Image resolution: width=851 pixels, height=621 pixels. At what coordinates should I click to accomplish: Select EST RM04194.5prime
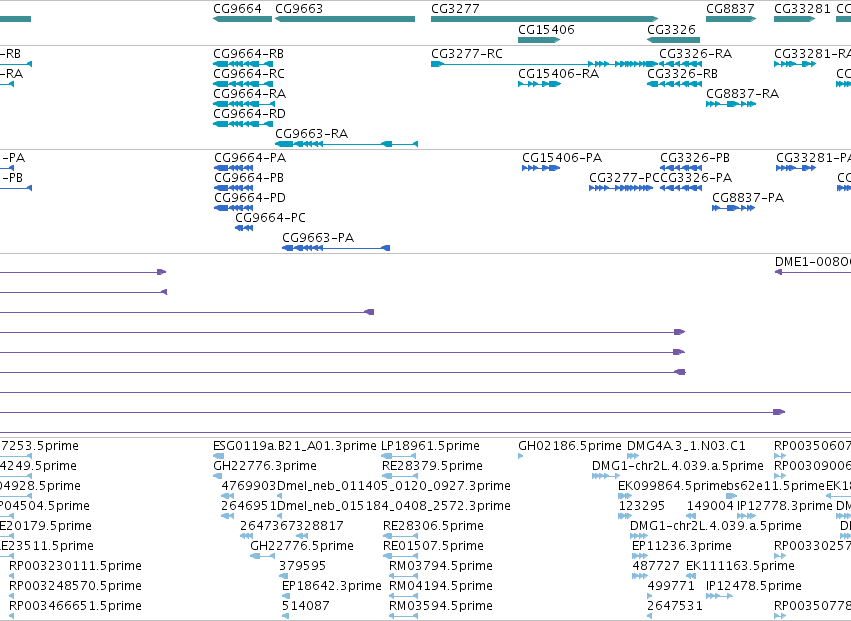(x=441, y=586)
